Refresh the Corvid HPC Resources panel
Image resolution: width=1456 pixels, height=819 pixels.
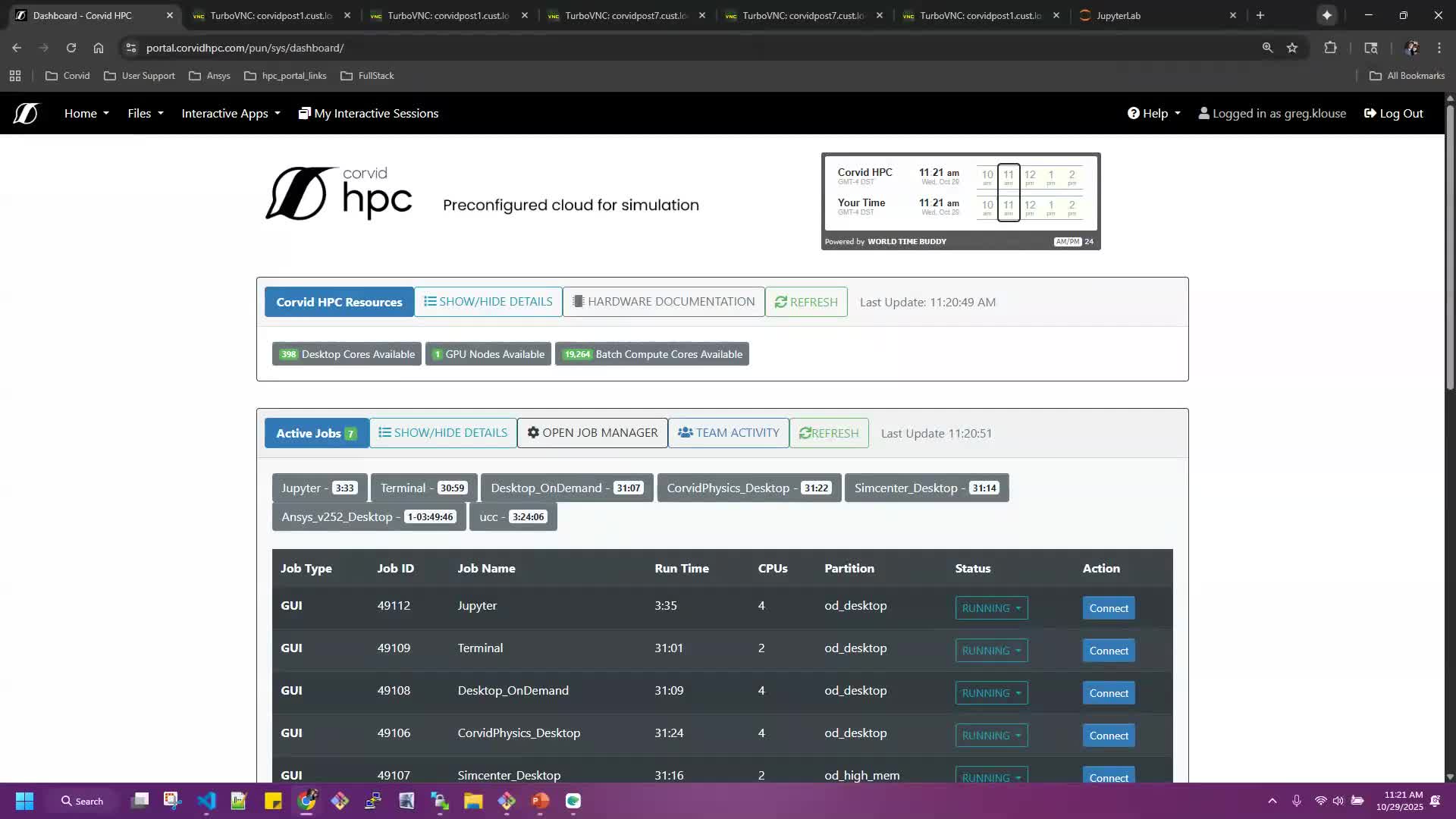(x=806, y=302)
